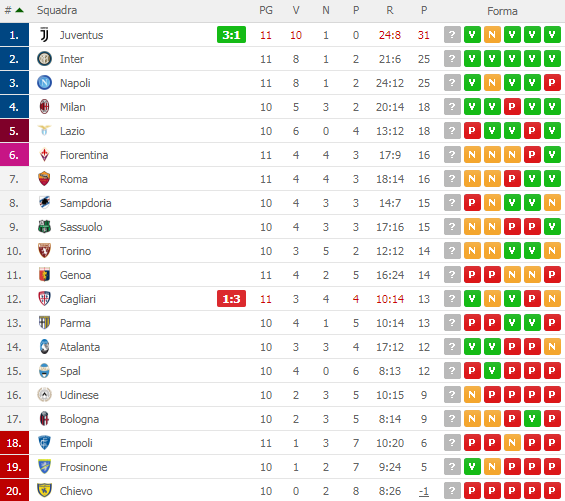565x501 pixels.
Task: Sort table by the # rank column arrow
Action: [x=20, y=10]
